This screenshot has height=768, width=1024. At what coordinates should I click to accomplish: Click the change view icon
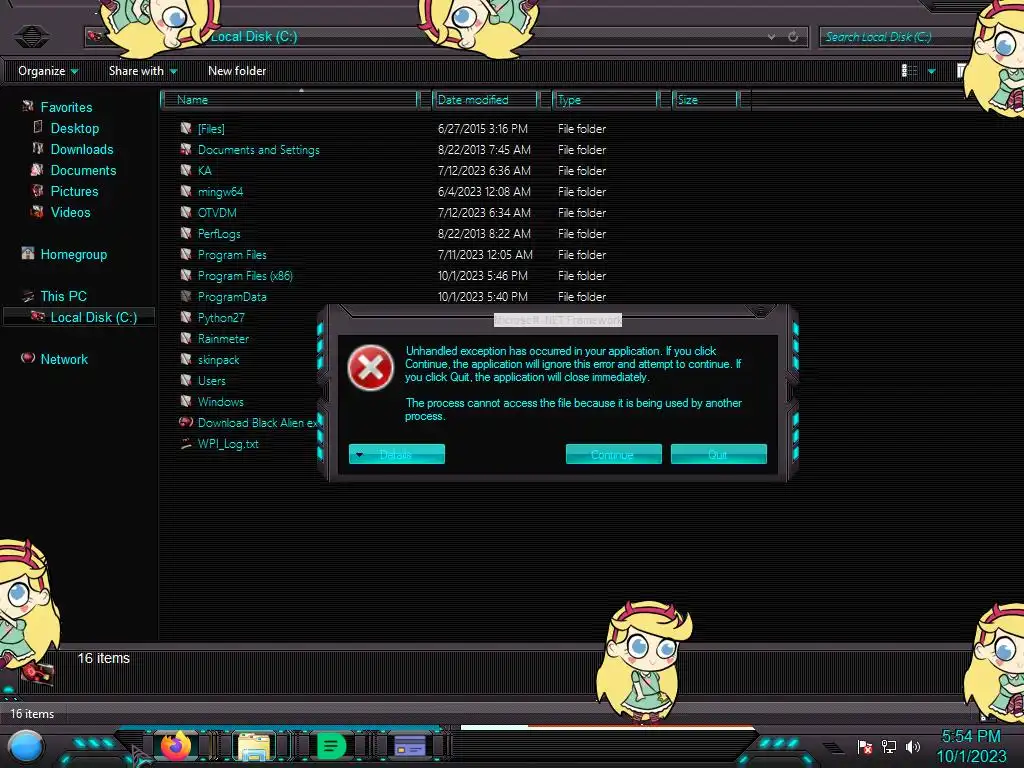point(909,71)
